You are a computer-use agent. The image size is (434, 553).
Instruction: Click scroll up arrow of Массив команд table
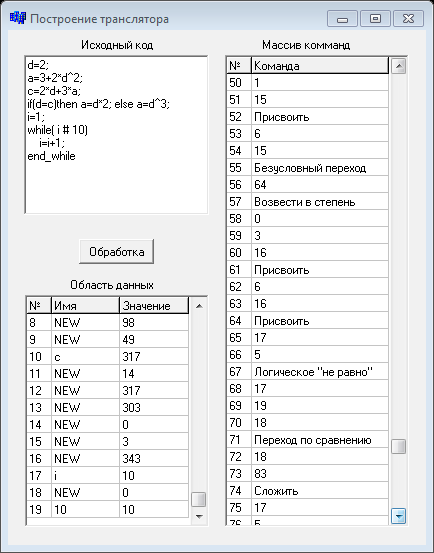click(x=398, y=66)
